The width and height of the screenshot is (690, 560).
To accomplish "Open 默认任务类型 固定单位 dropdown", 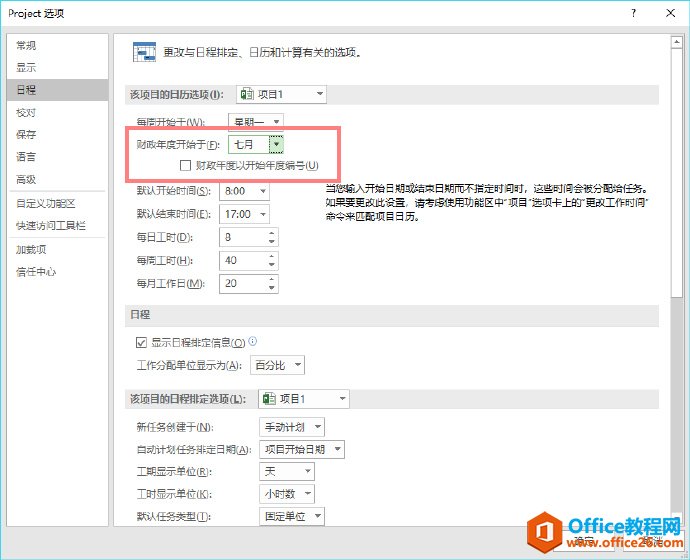I will coord(292,516).
